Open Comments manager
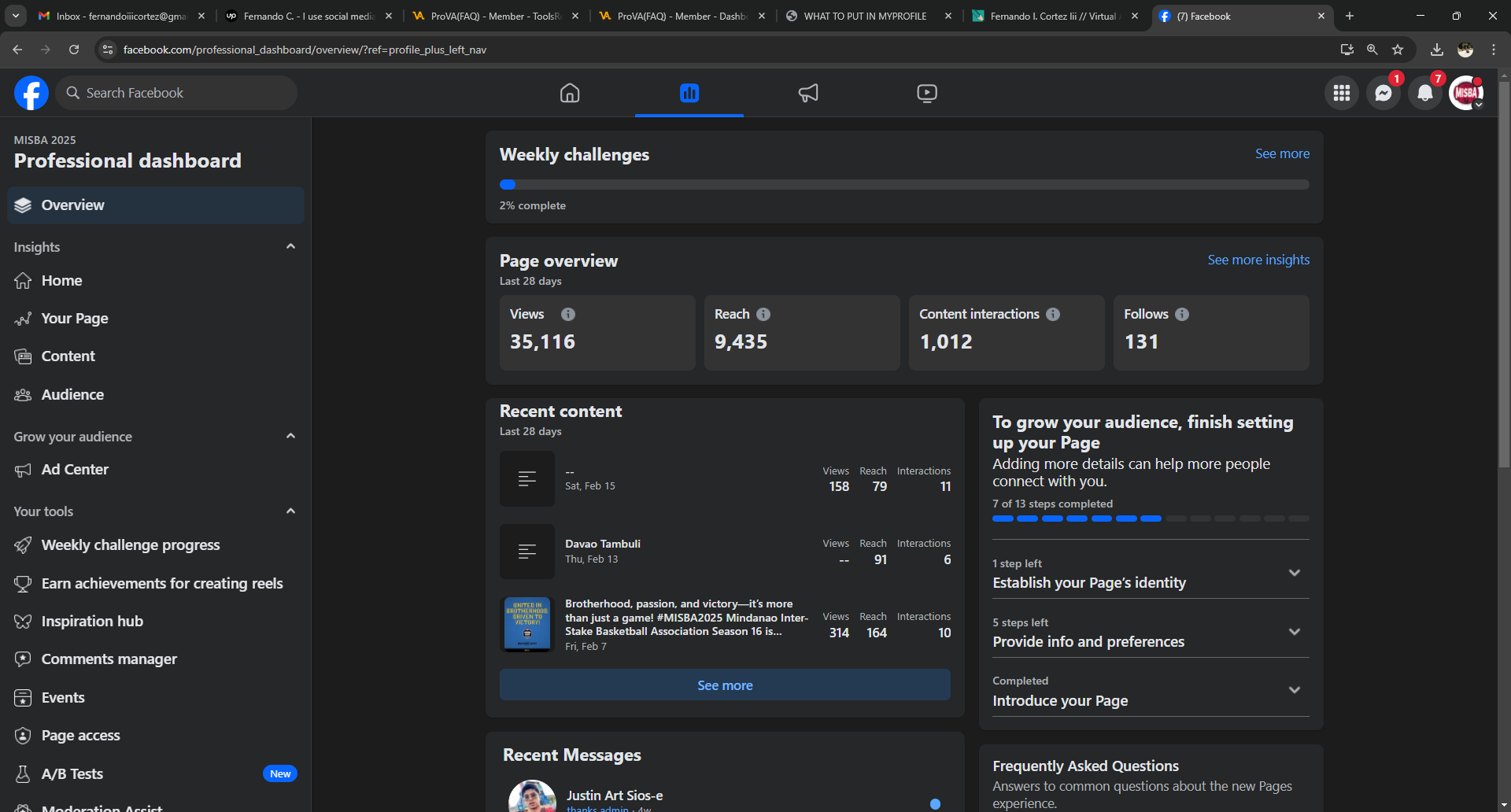 coord(156,659)
